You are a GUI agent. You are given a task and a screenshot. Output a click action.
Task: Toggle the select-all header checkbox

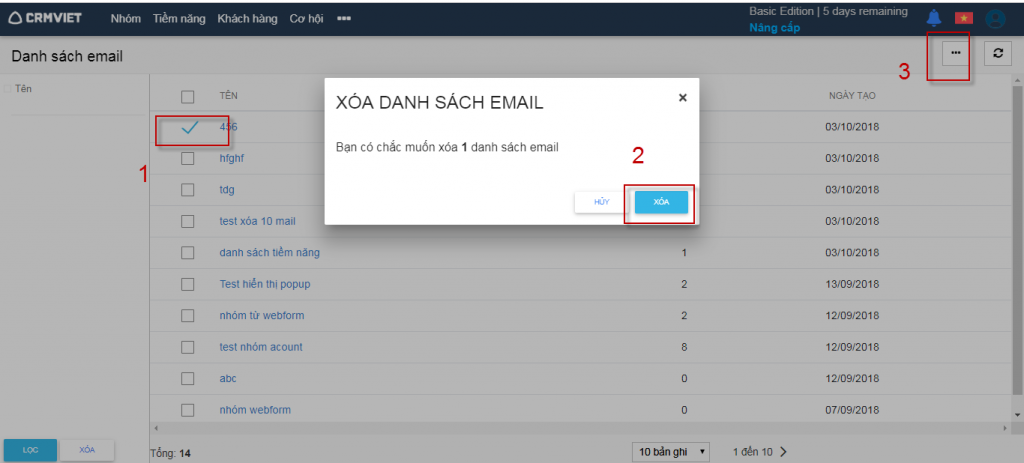pos(187,96)
